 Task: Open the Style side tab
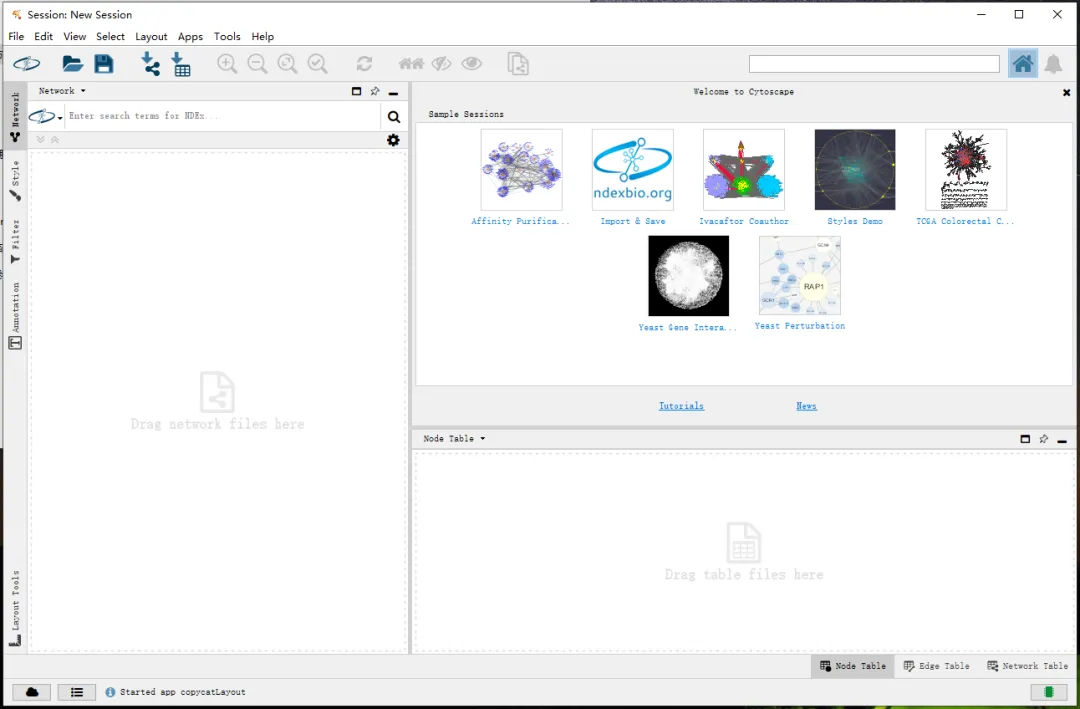pyautogui.click(x=15, y=181)
